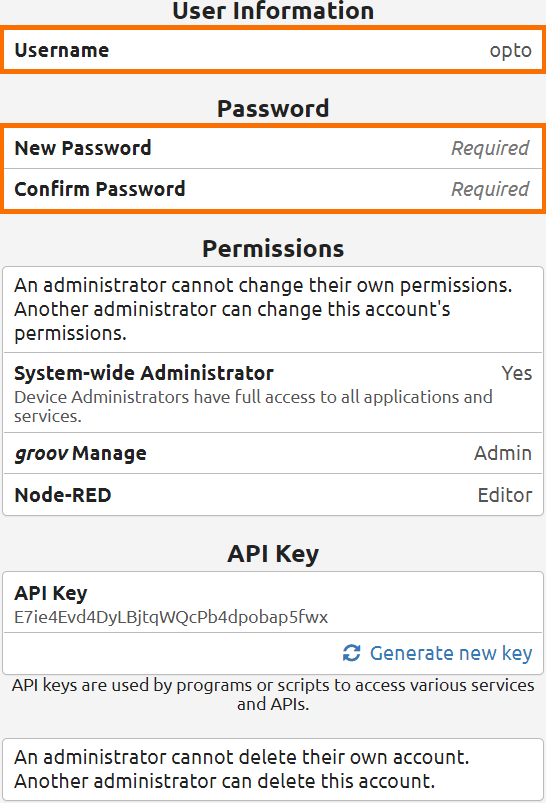The image size is (546, 803).
Task: Click the Username field showing opto
Action: point(273,50)
